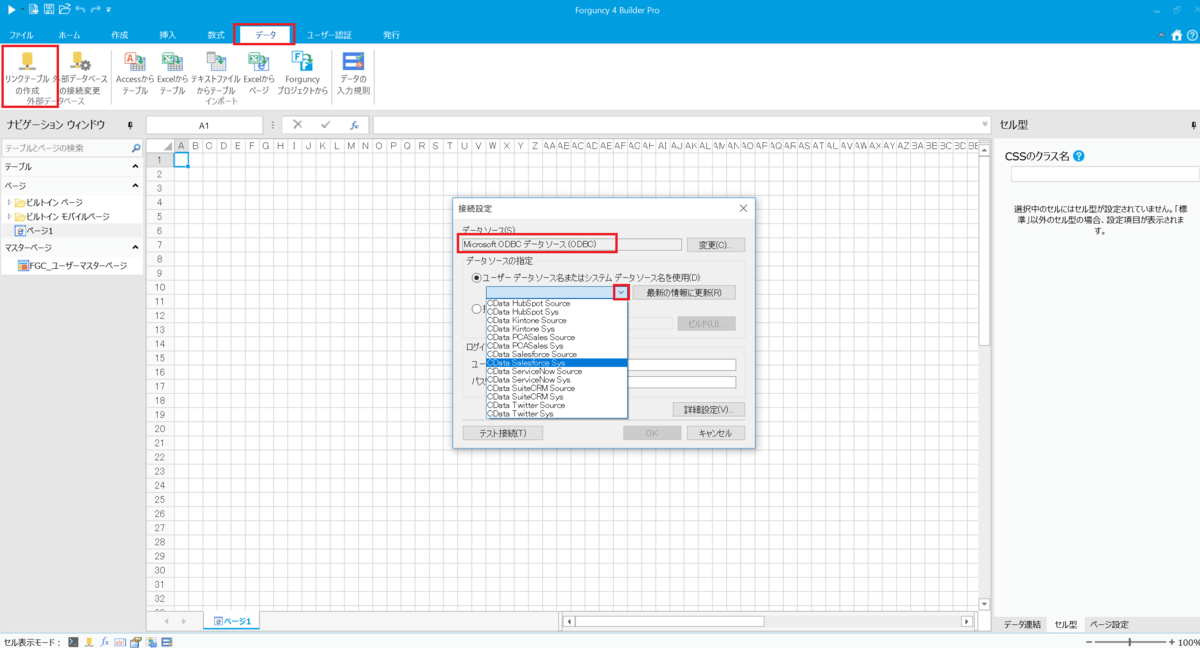Open the 発行 ribbon tab
The width and height of the screenshot is (1200, 648).
(391, 35)
